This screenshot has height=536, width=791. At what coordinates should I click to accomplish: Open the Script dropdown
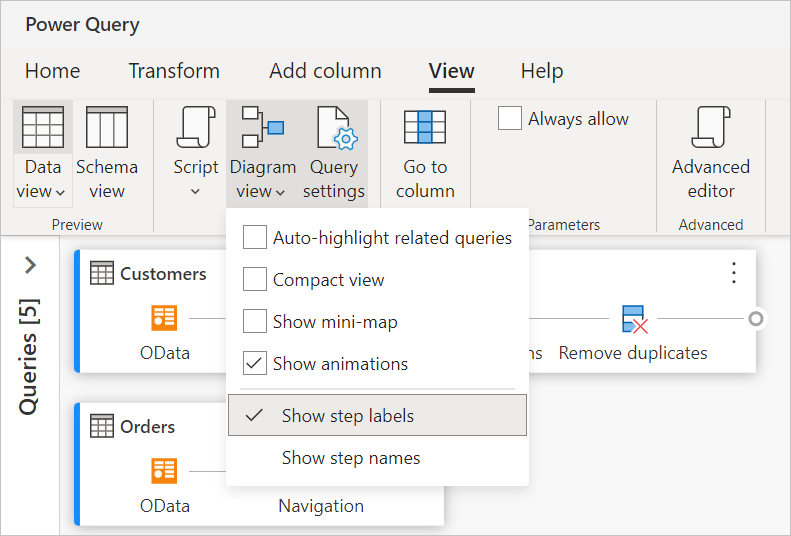pos(196,190)
